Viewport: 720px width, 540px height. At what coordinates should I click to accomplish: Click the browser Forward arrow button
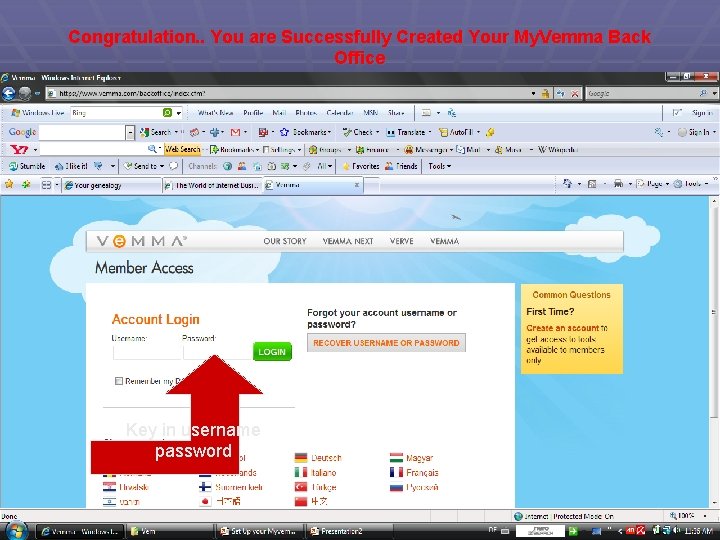(x=24, y=93)
